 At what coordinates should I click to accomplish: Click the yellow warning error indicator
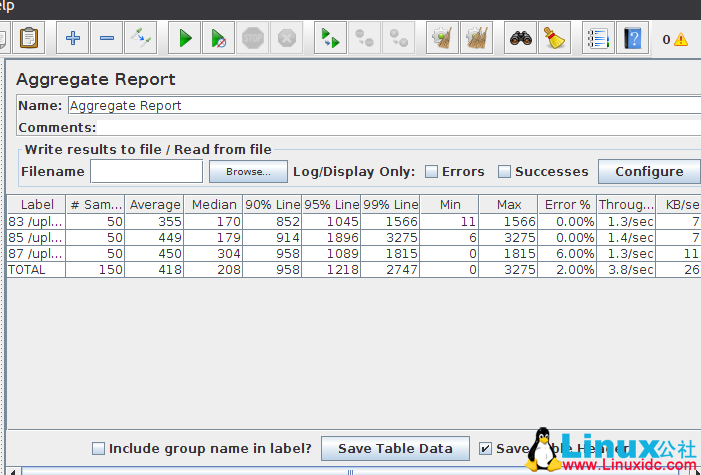[681, 40]
